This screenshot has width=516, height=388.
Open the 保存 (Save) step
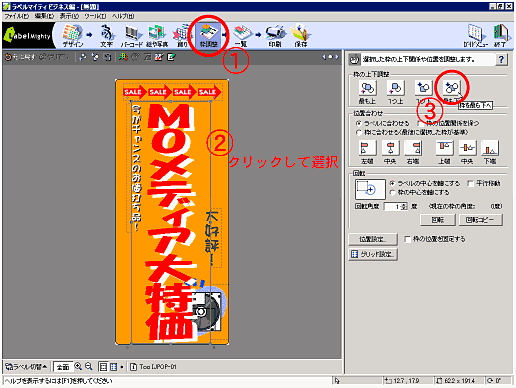click(301, 36)
